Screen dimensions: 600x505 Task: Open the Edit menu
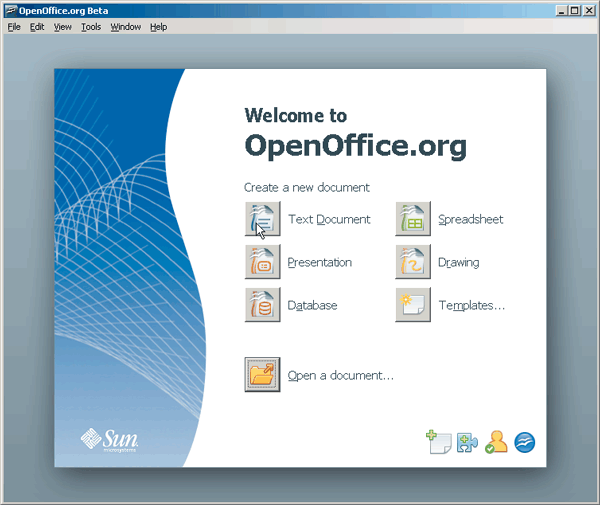tap(37, 27)
